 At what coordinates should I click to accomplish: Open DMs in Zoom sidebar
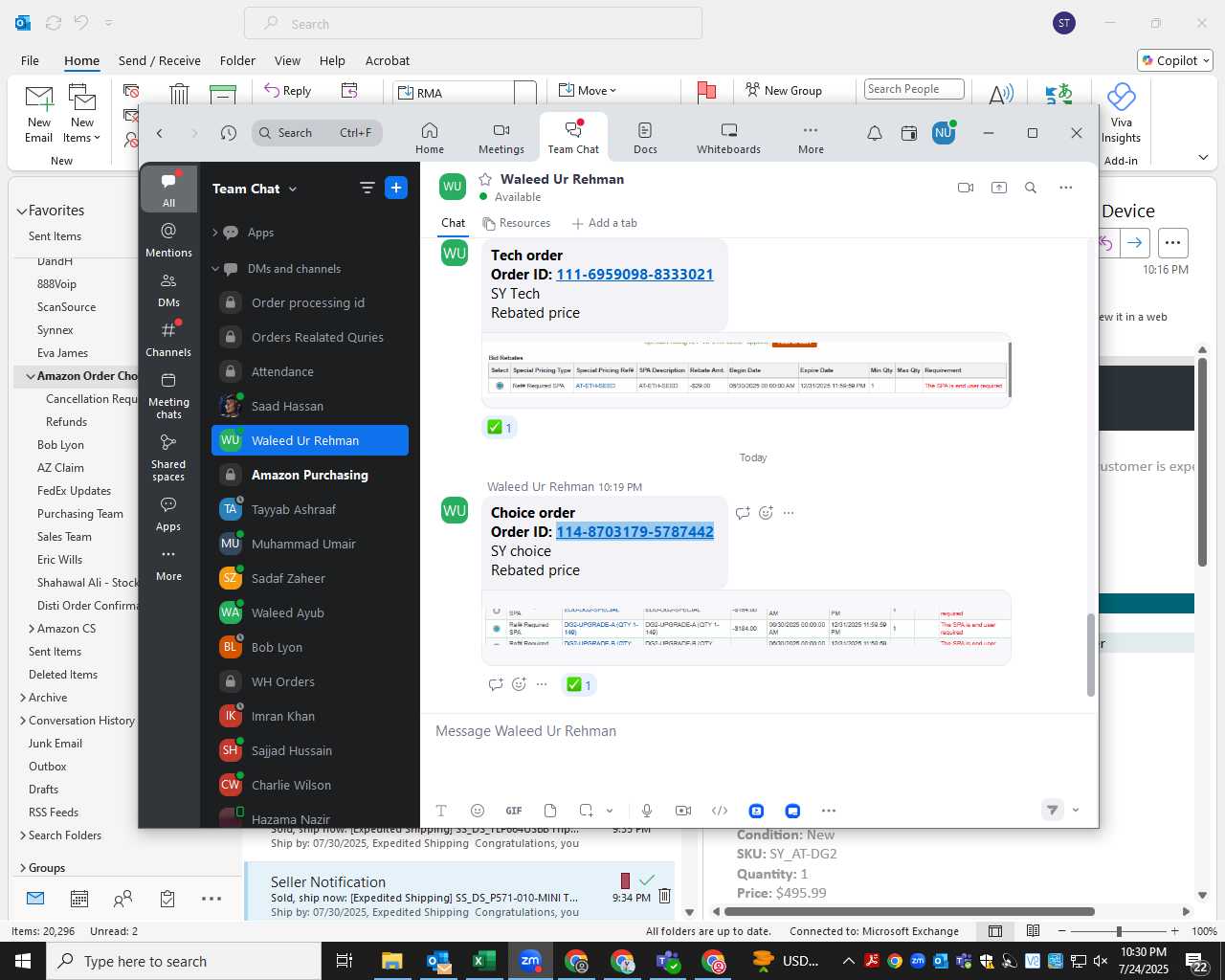[168, 290]
